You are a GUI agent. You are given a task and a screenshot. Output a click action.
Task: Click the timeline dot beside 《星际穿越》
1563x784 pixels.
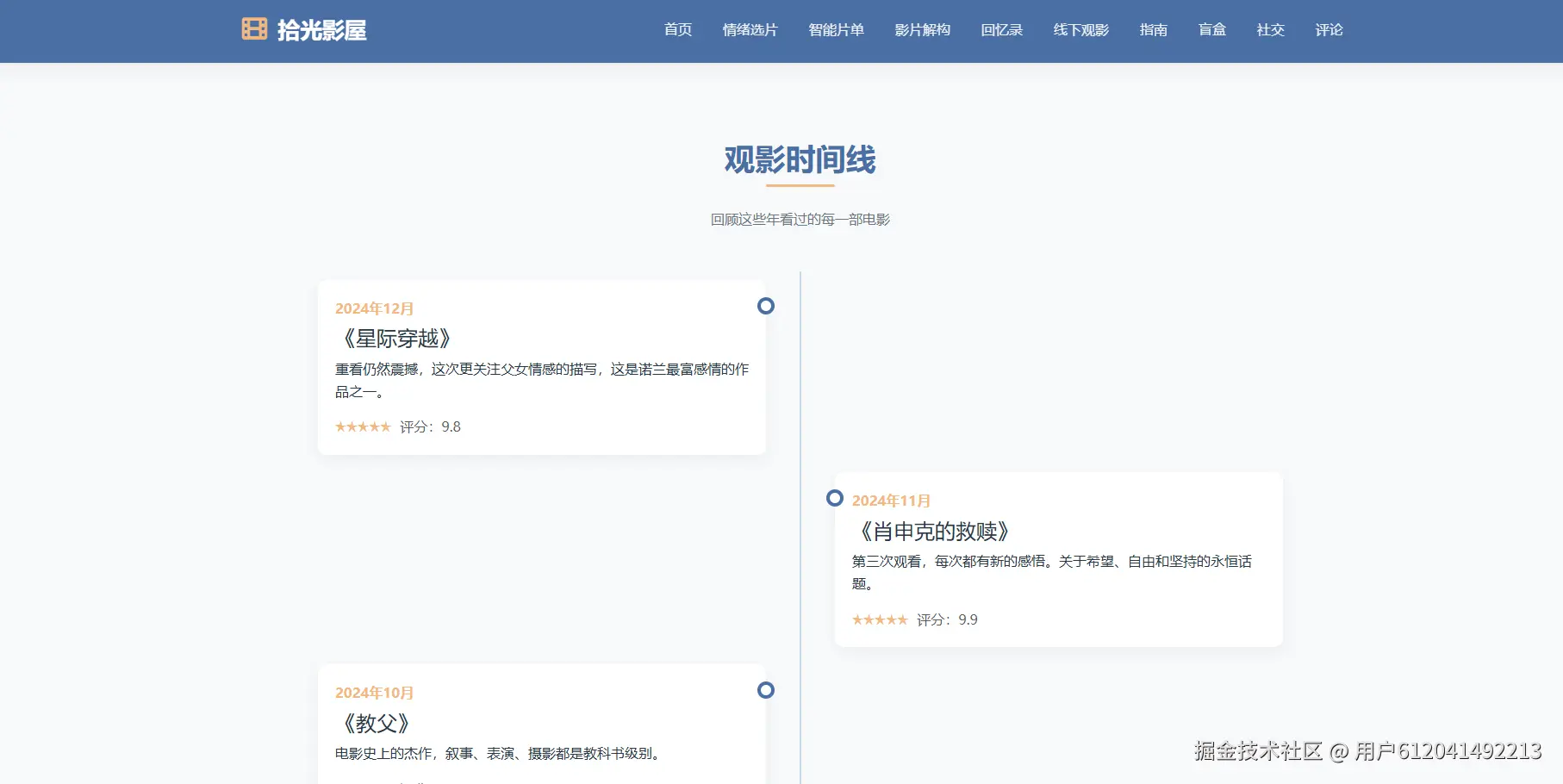click(x=766, y=306)
